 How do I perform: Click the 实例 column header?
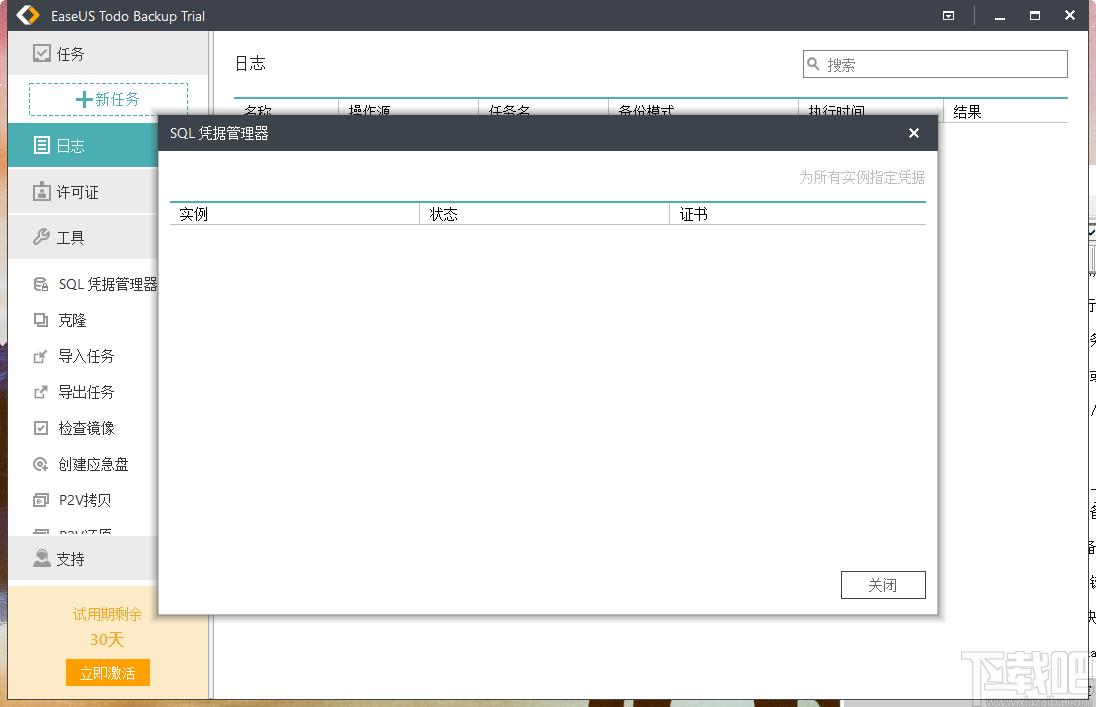click(294, 214)
